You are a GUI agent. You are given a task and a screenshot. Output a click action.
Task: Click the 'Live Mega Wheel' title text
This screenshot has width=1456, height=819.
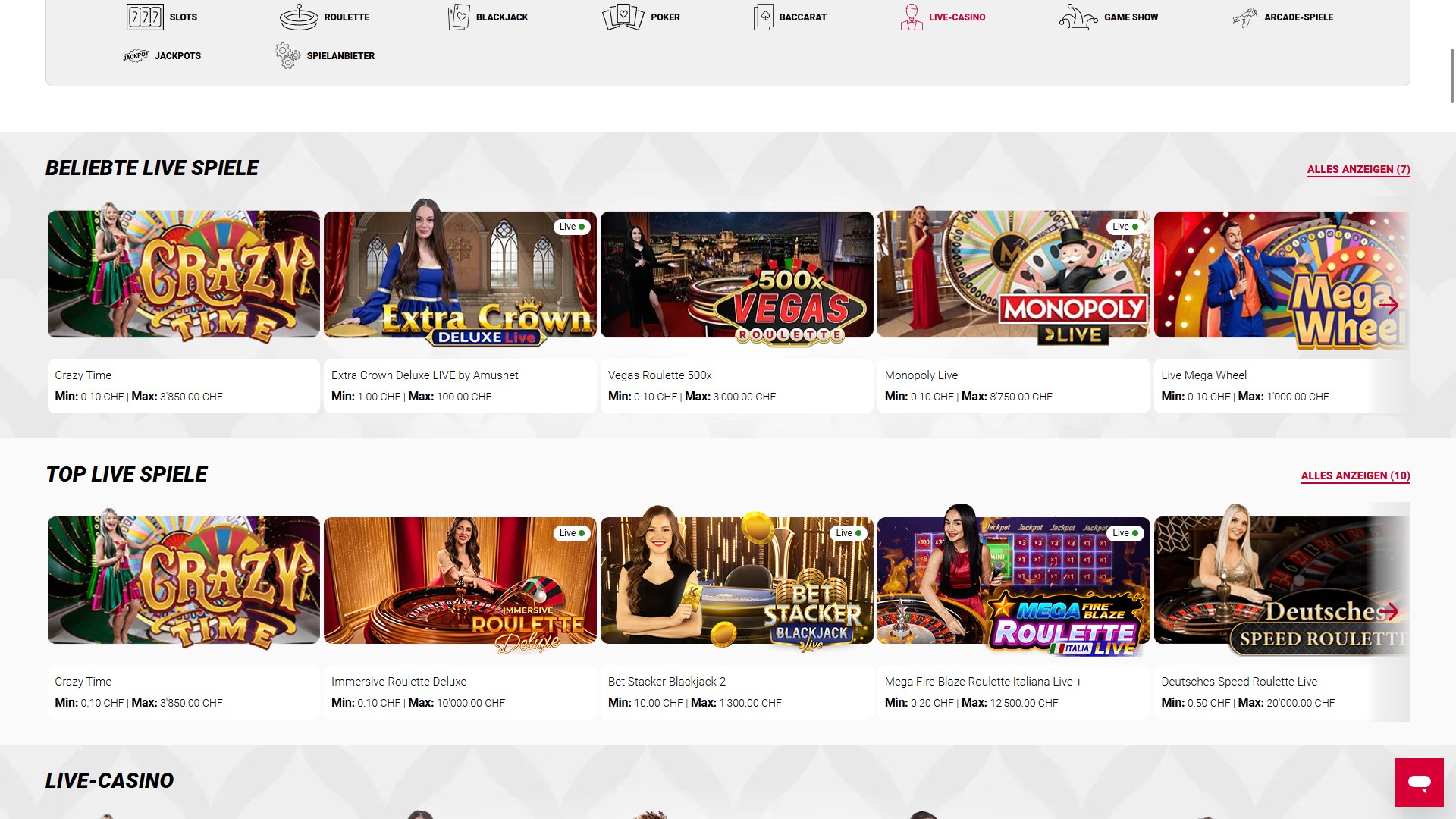(1204, 375)
